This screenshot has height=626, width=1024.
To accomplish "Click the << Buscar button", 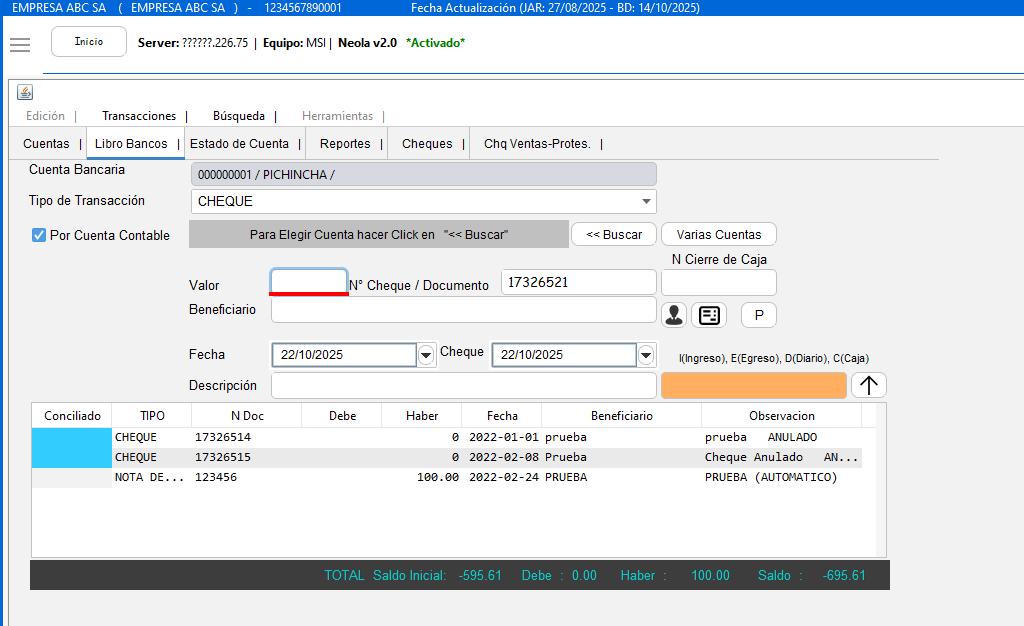I will 614,235.
